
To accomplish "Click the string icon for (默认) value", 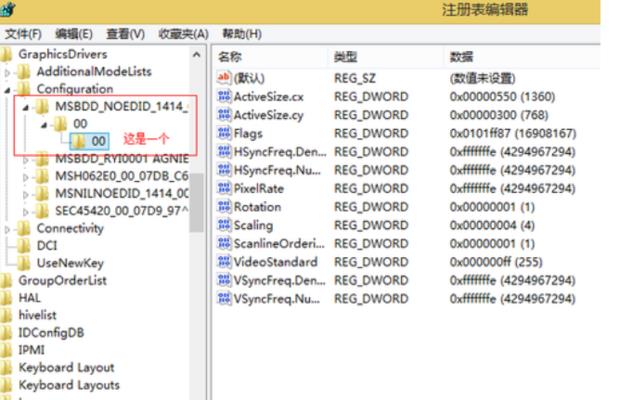I will (224, 78).
